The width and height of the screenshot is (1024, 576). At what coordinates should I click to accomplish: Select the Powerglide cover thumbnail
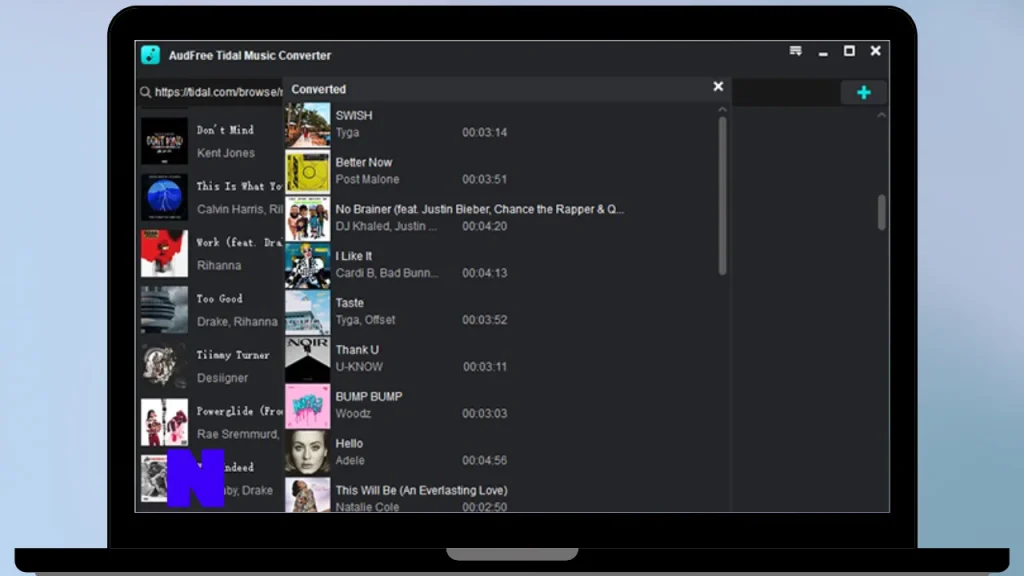164,423
